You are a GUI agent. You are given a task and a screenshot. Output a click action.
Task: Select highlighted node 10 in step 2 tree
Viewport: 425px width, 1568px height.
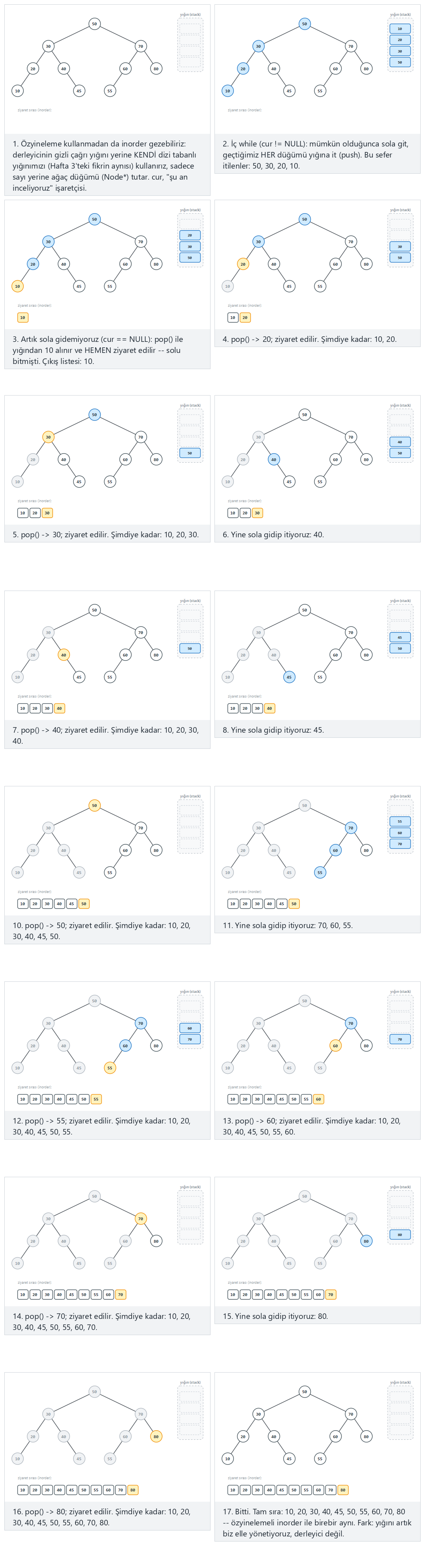coord(228,91)
